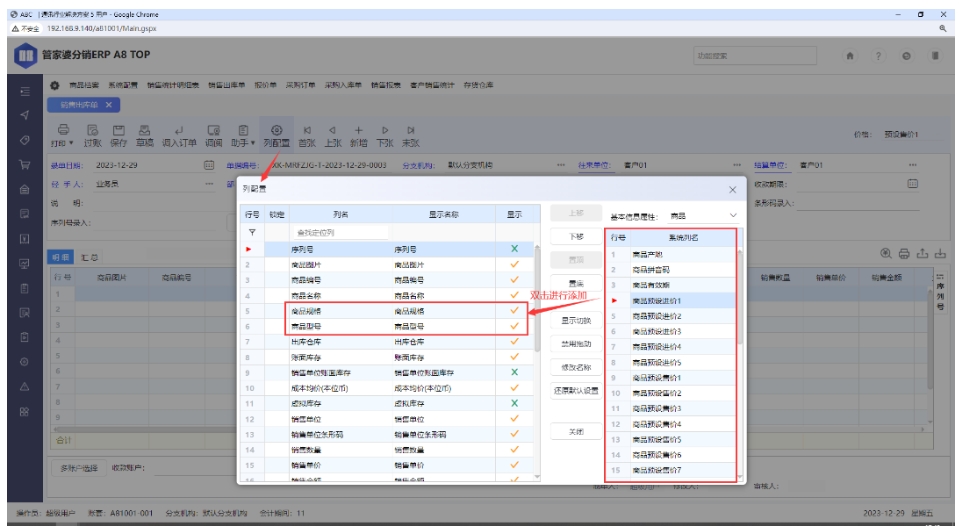Toggle display checkmark for 商品图片 row
This screenshot has height=530, width=959.
tap(514, 264)
